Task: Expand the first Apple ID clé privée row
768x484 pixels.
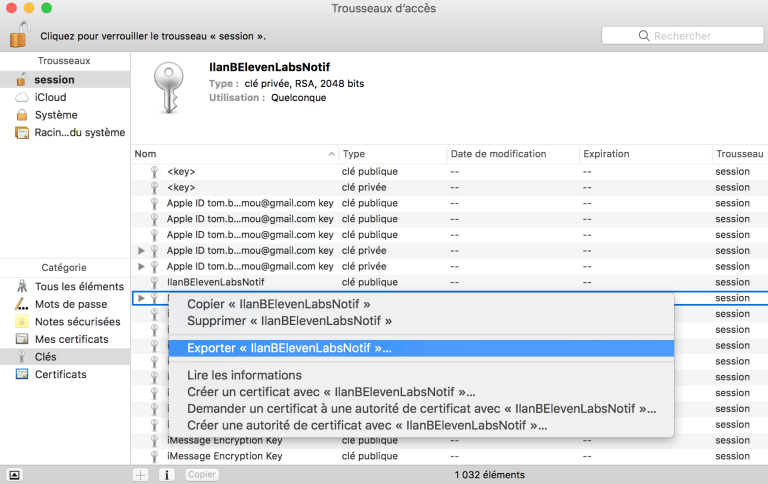Action: [141, 251]
